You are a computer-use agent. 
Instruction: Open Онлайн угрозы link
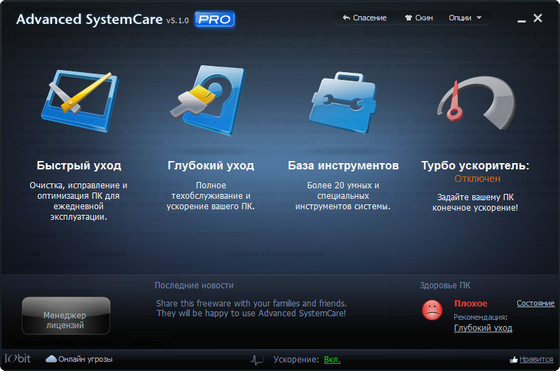85,359
